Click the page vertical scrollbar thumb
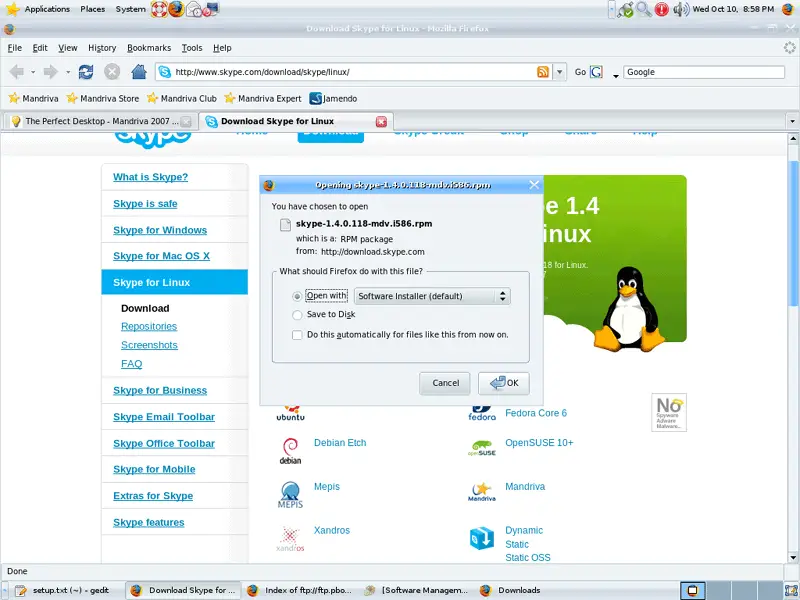This screenshot has height=600, width=800. tap(793, 234)
